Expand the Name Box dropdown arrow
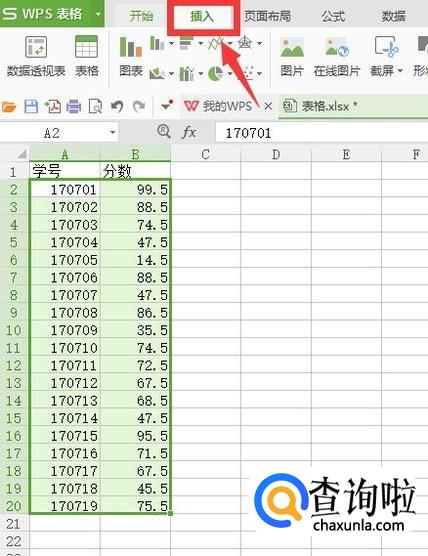Viewport: 428px width, 556px height. point(112,133)
